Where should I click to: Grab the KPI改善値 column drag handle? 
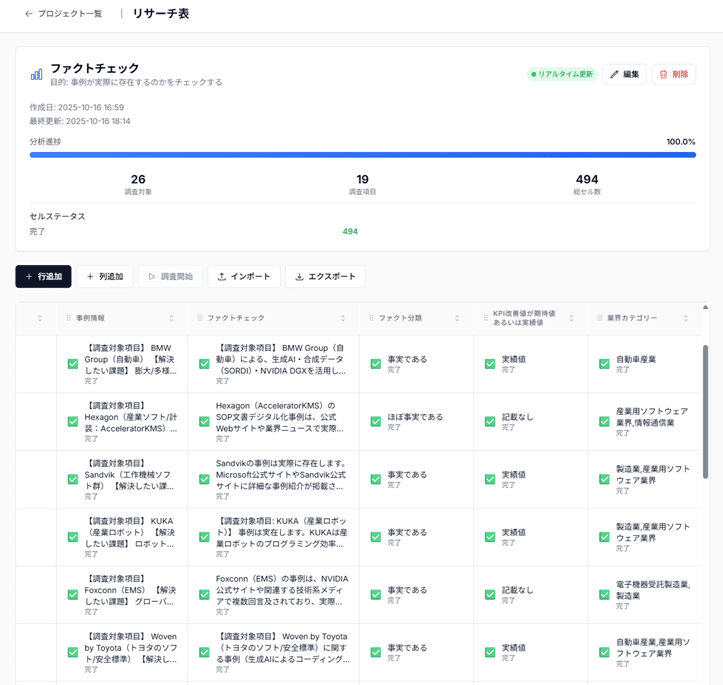tap(486, 318)
